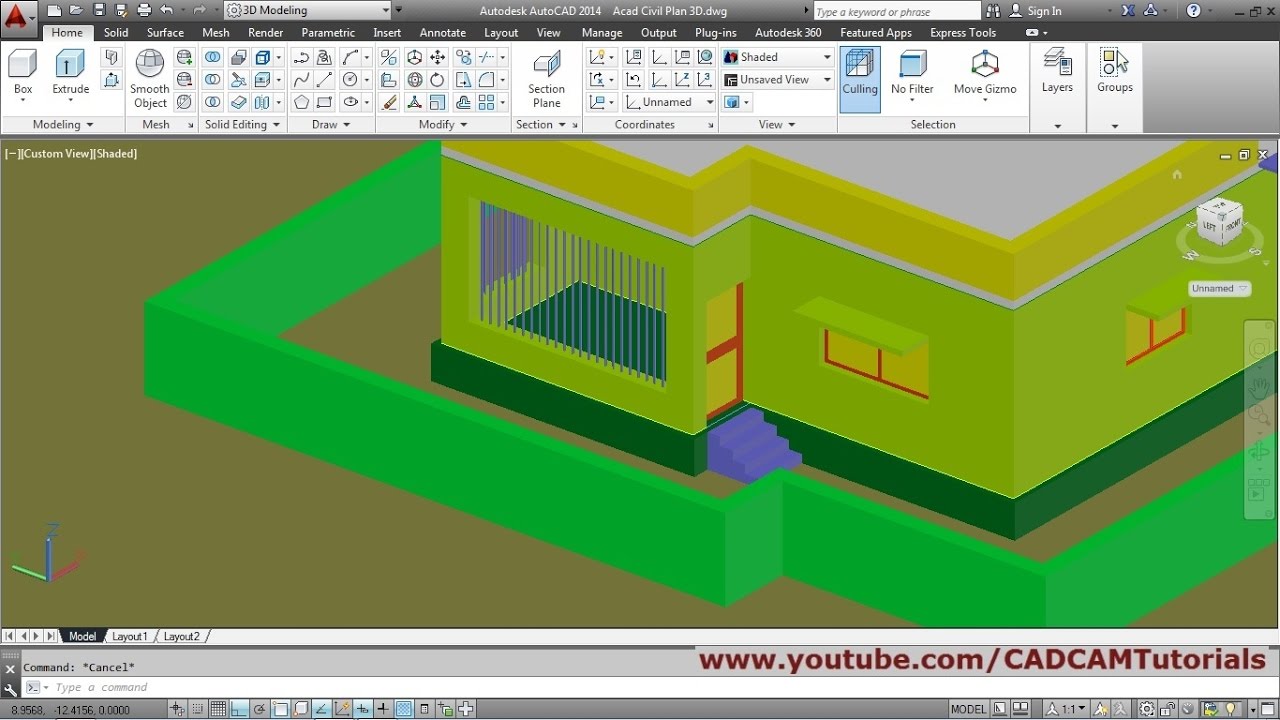
Task: Click the Move tool in Modify panel
Action: pos(437,57)
